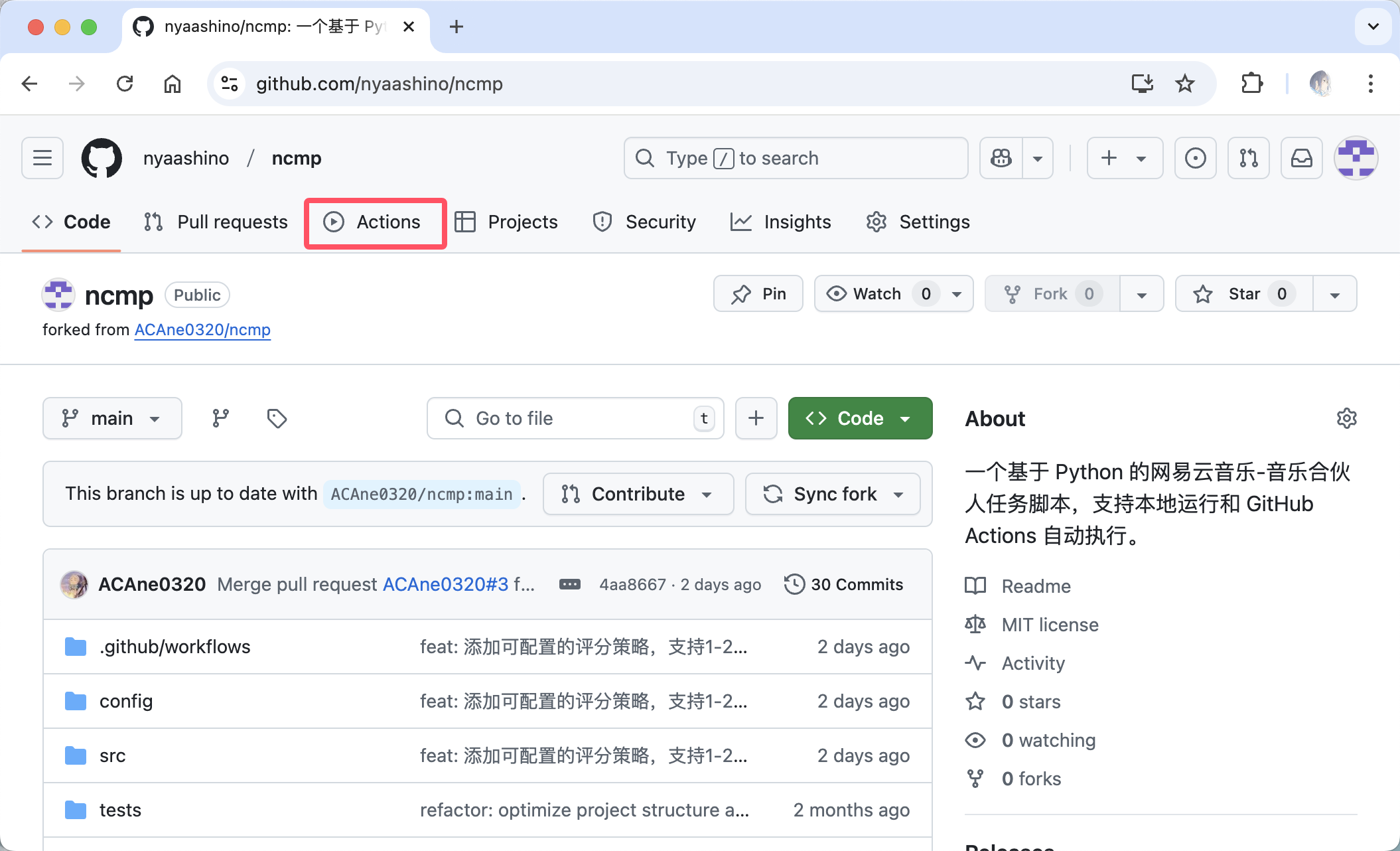View the 0 forks link
Image resolution: width=1400 pixels, height=851 pixels.
tap(1032, 779)
